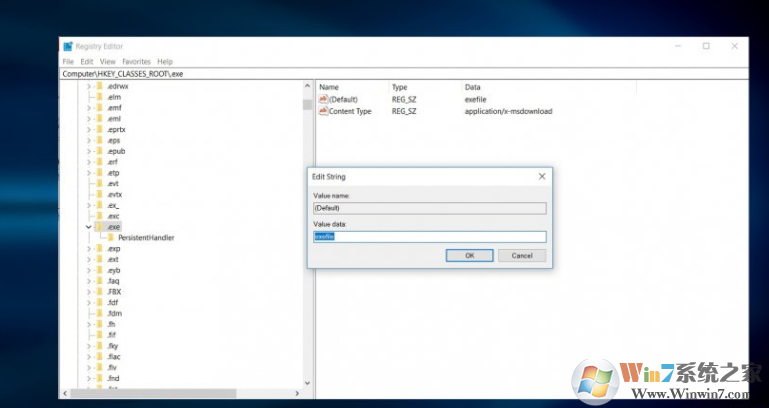Screen dimensions: 769x408
Task: Select the .epub key folder icon
Action: (100, 151)
